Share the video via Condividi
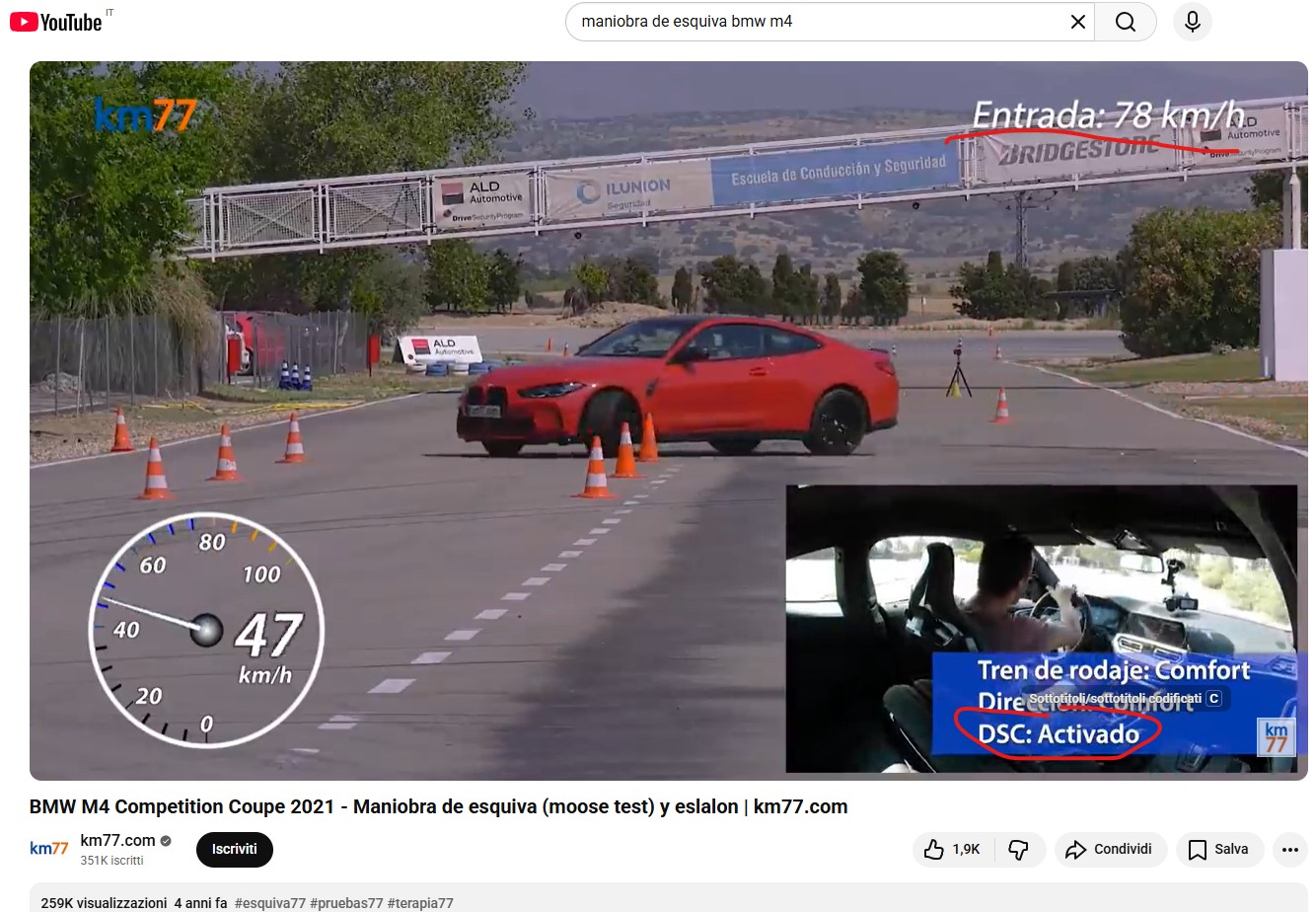 coord(1110,849)
